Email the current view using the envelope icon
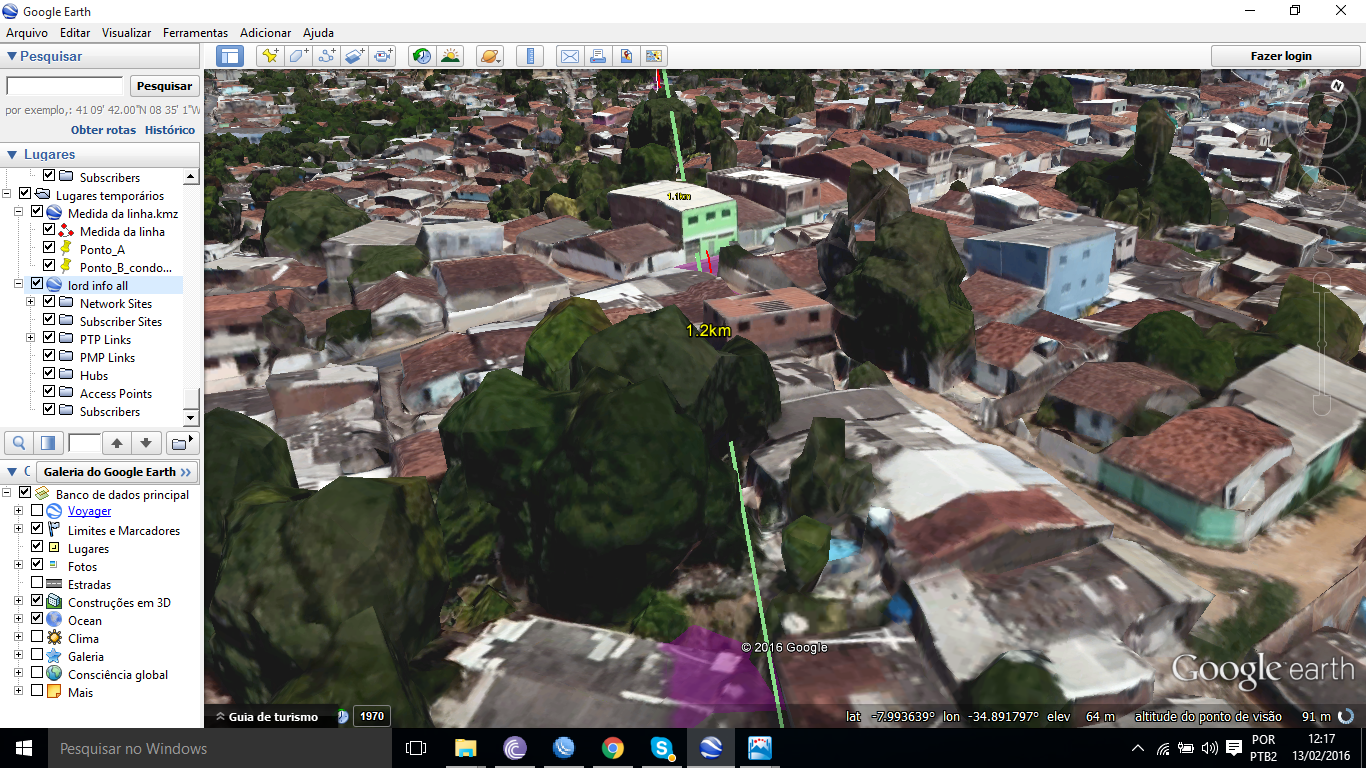This screenshot has height=768, width=1366. (570, 56)
